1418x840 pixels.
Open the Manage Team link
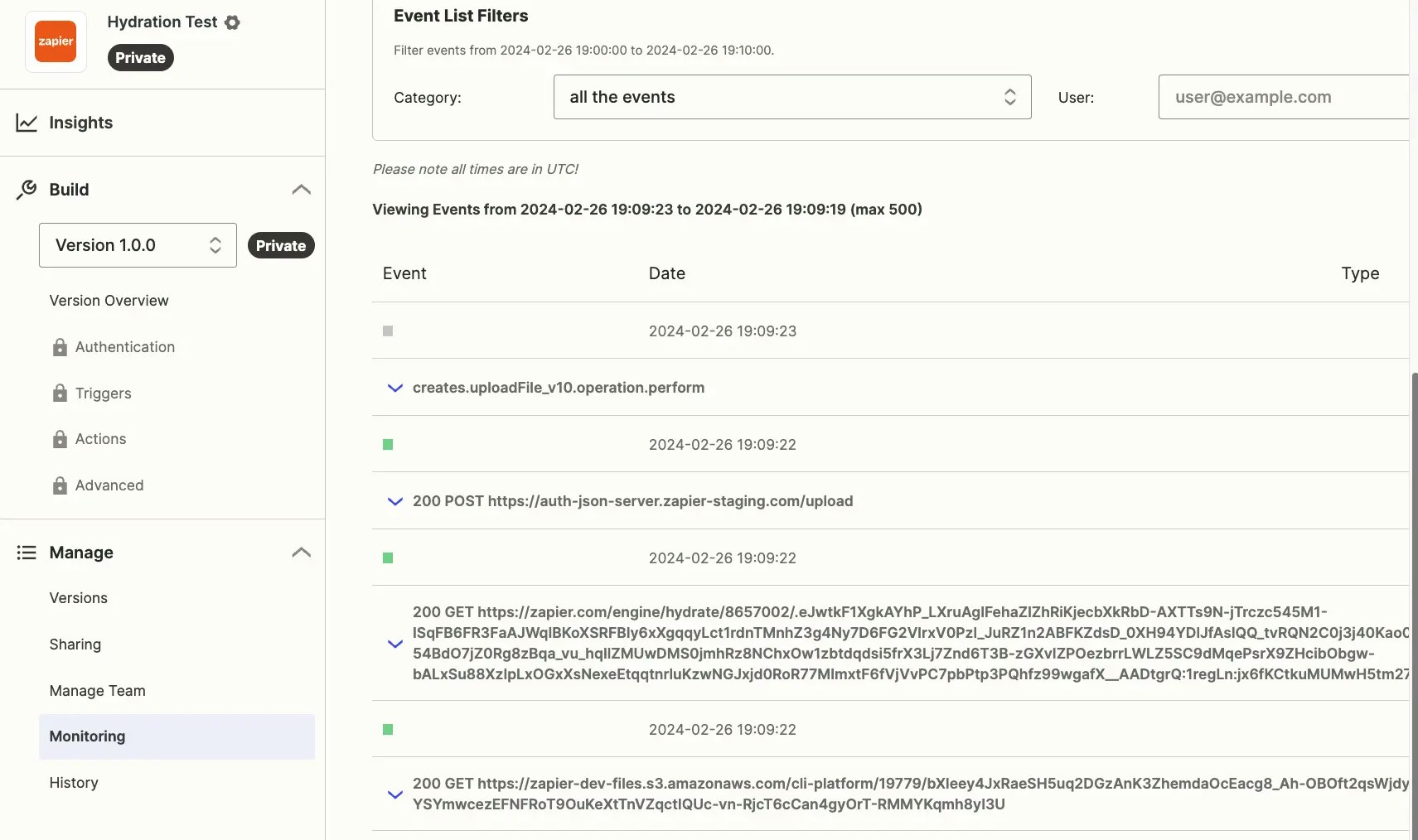[x=97, y=691]
